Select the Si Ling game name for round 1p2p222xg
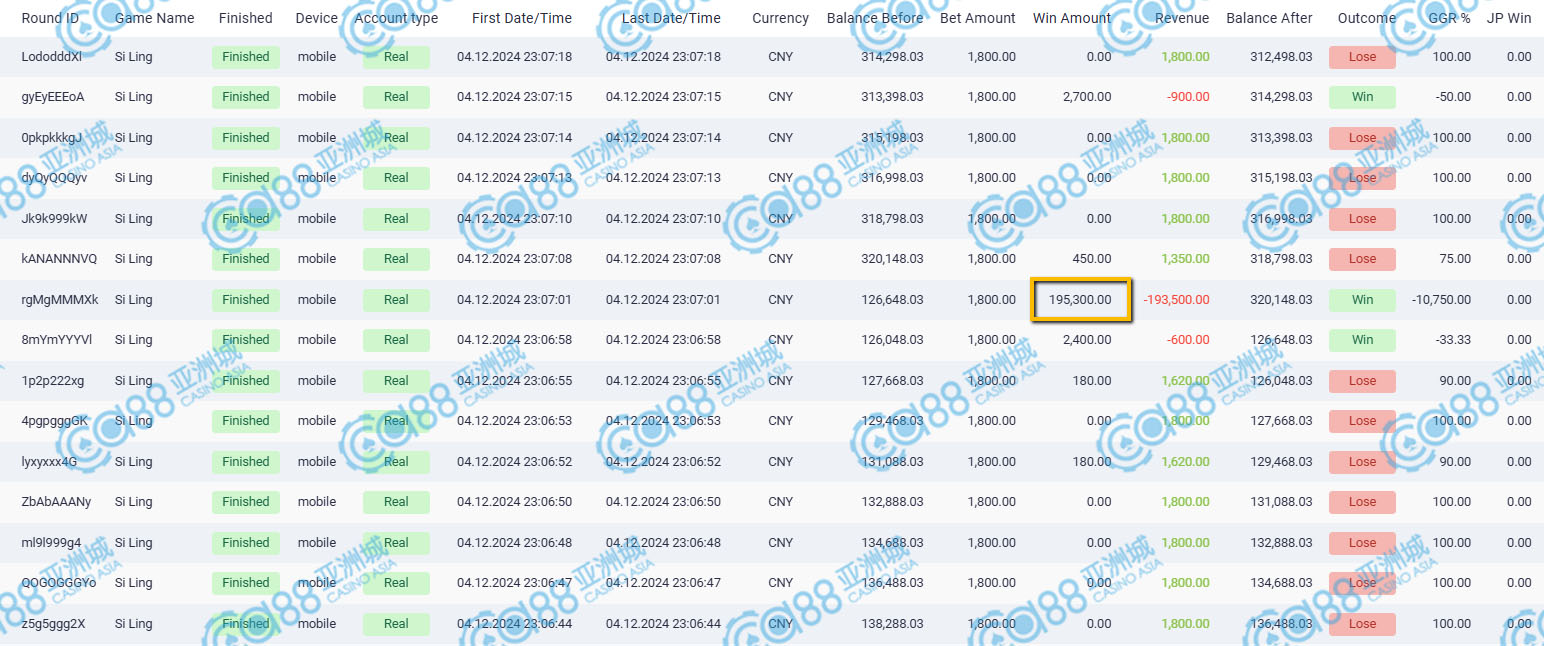Image resolution: width=1544 pixels, height=646 pixels. point(134,381)
